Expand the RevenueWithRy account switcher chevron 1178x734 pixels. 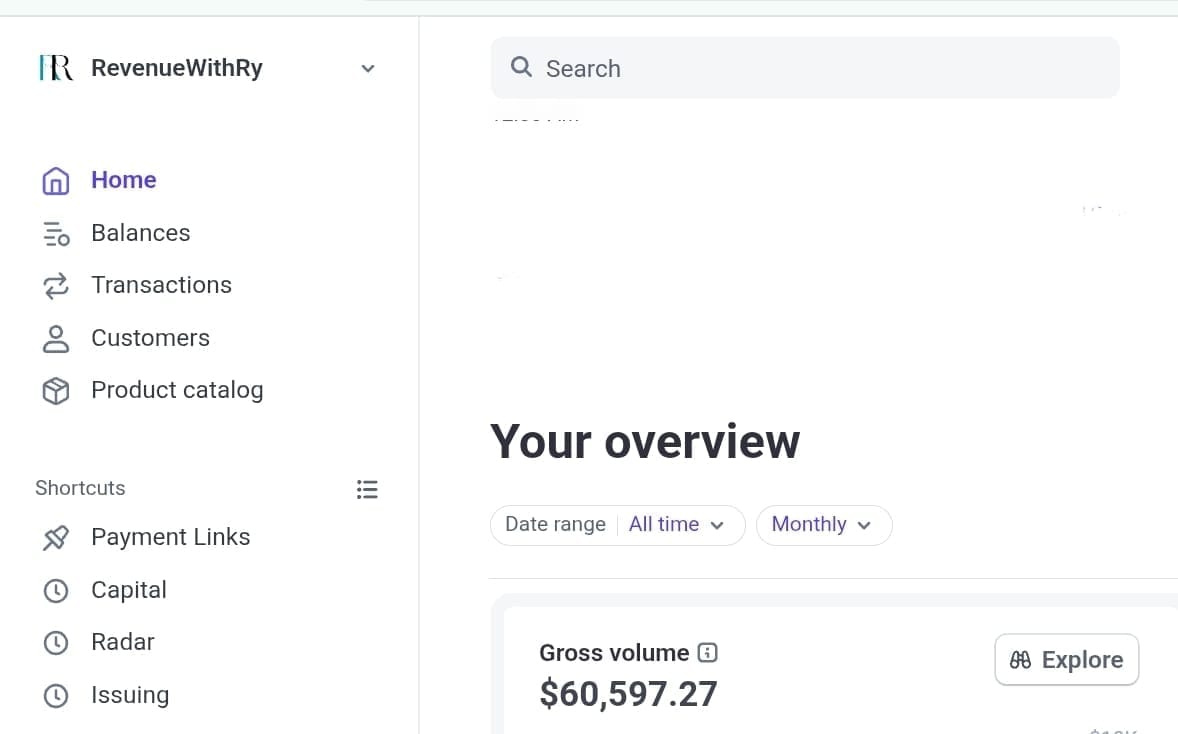(x=368, y=69)
